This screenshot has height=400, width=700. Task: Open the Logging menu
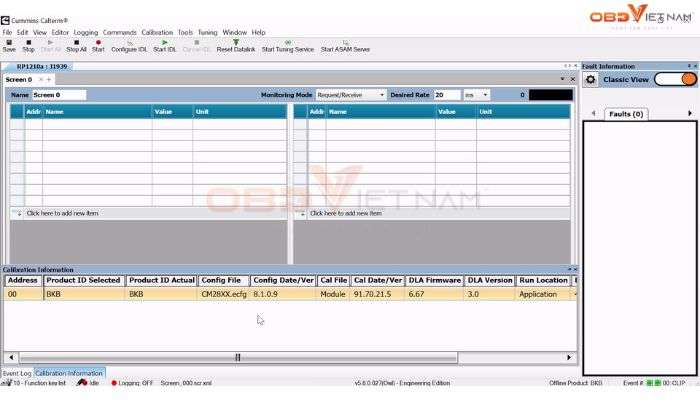coord(86,33)
